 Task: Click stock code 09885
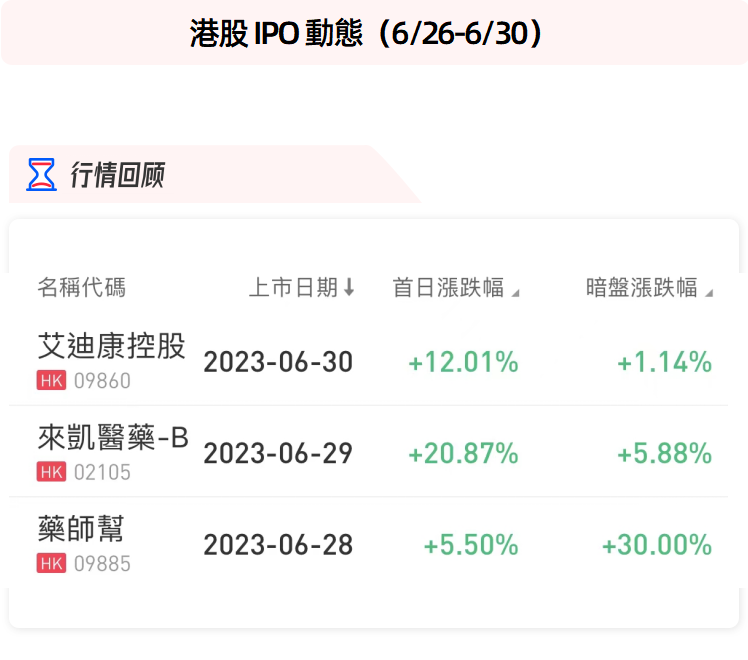tap(102, 565)
